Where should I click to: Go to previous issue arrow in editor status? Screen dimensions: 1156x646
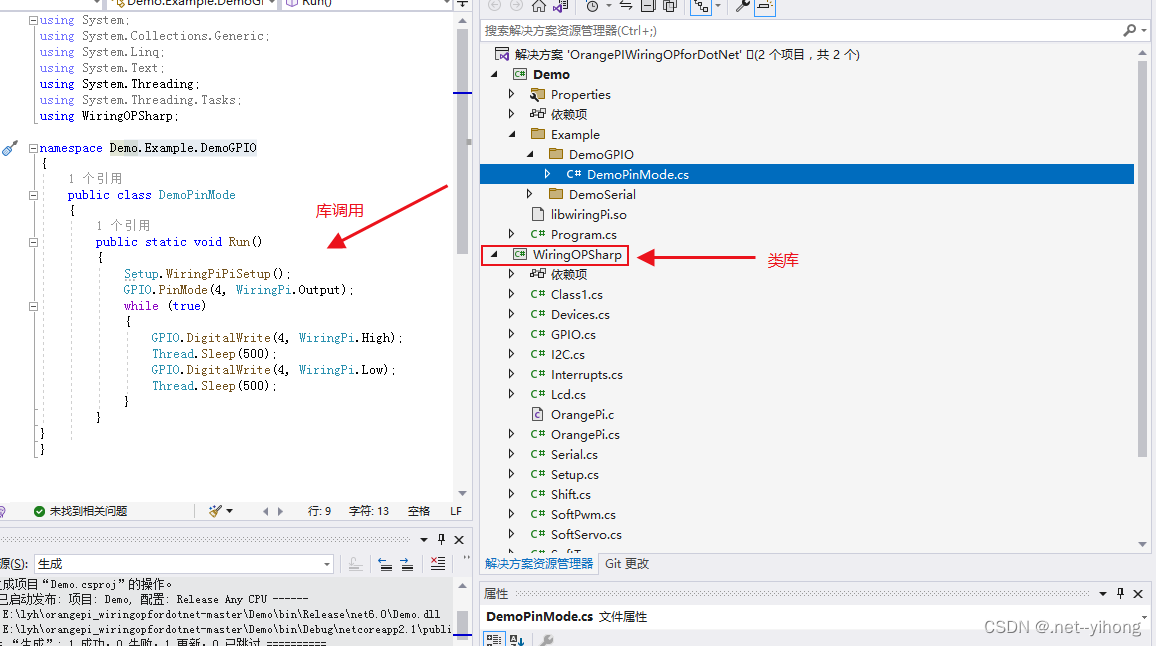point(265,511)
